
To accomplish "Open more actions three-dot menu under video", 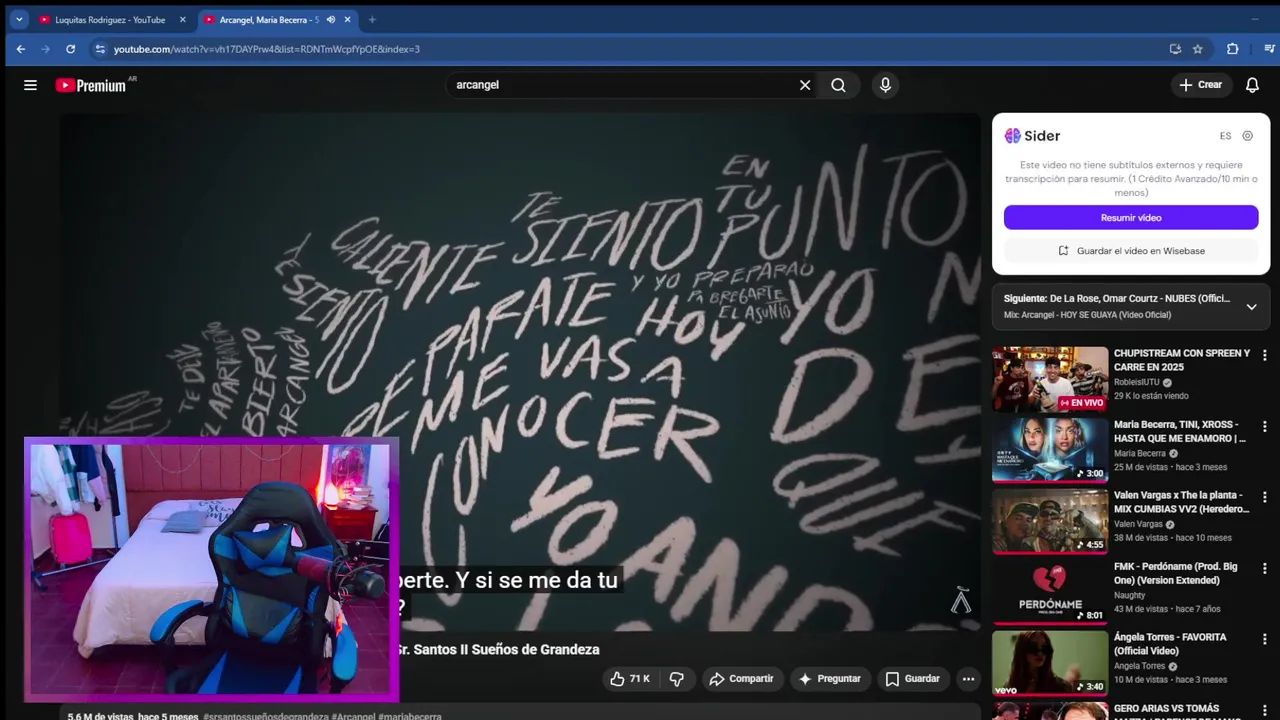I will [x=968, y=679].
